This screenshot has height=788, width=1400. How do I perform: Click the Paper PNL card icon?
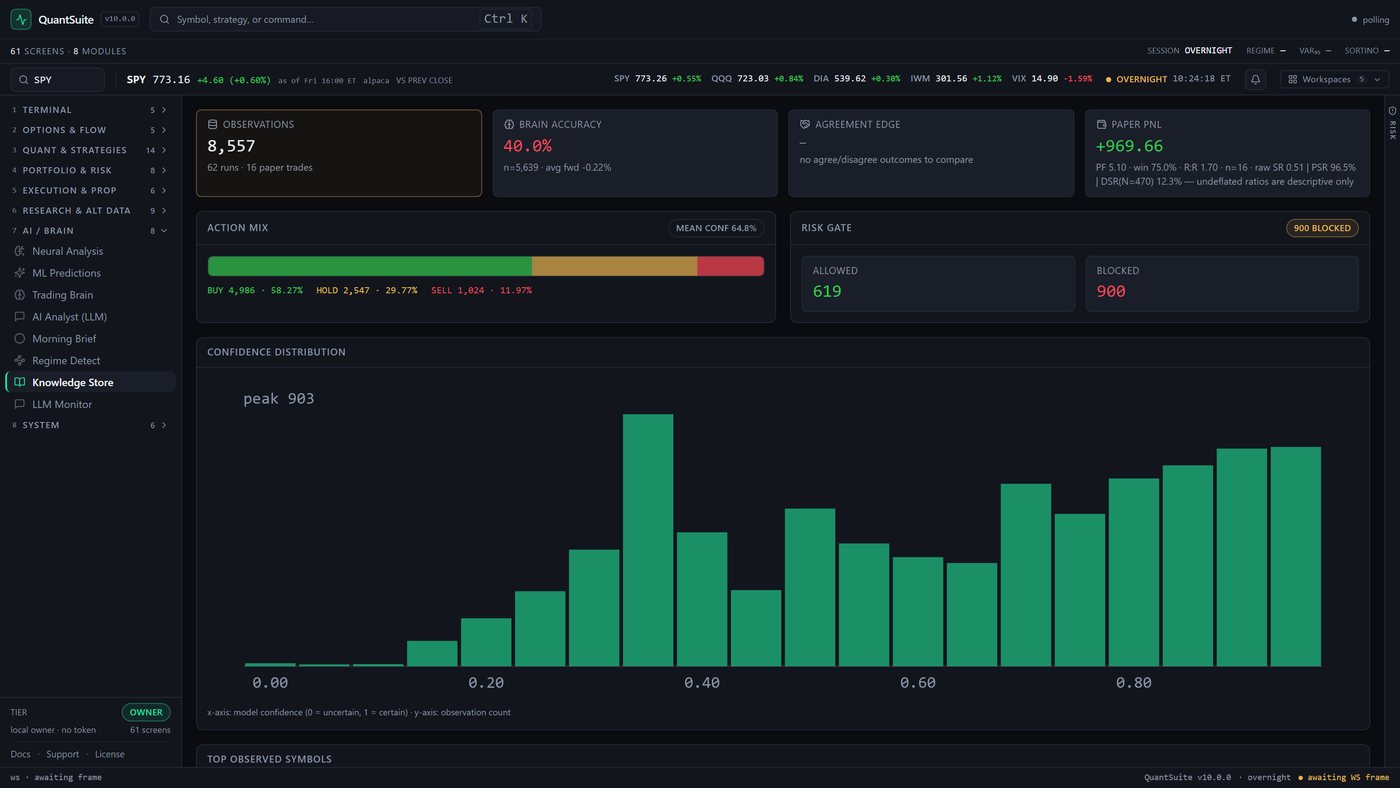[x=1101, y=125]
